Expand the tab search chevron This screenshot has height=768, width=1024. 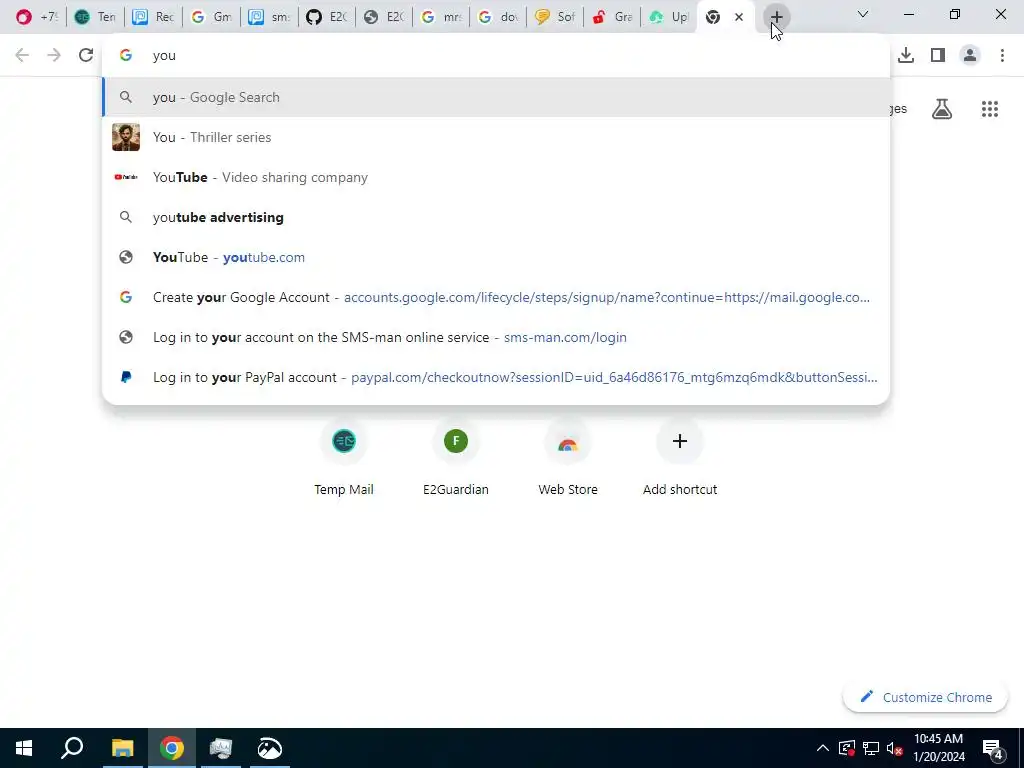(x=863, y=14)
